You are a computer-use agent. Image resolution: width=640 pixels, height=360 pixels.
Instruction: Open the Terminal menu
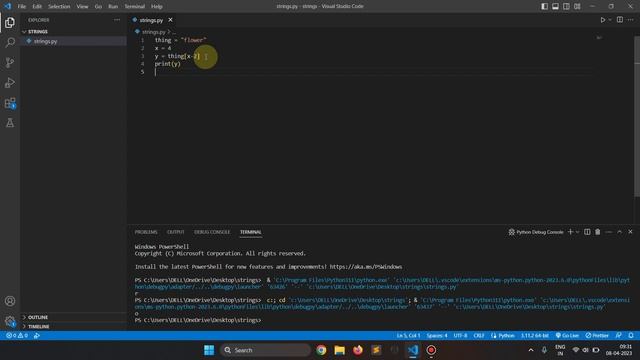pos(135,7)
